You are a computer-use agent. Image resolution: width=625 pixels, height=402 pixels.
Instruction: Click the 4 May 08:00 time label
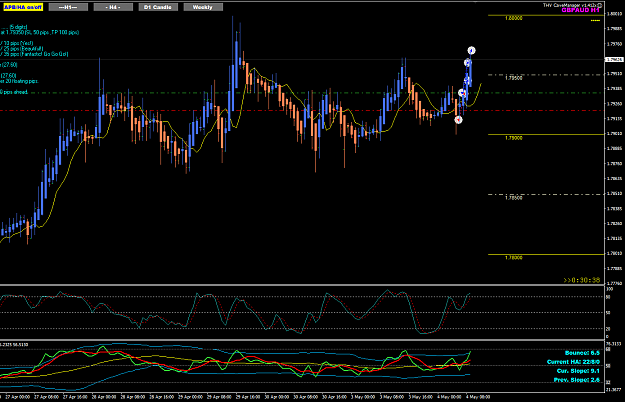pyautogui.click(x=478, y=397)
